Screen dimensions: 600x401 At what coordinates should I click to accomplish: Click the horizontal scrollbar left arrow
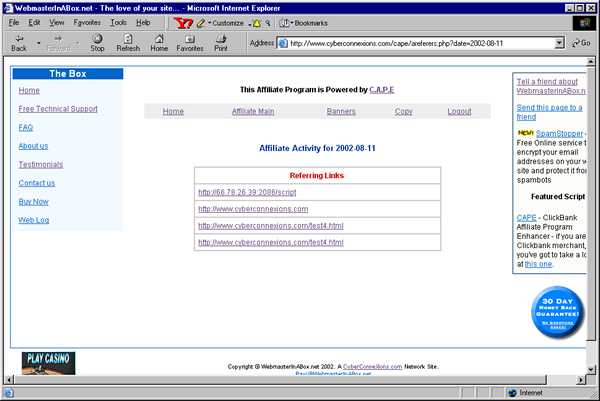point(9,380)
